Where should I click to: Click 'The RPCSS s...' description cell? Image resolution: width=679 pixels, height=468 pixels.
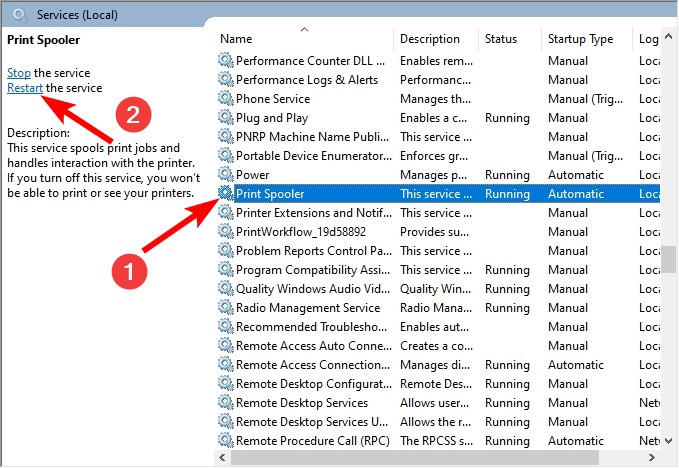436,441
